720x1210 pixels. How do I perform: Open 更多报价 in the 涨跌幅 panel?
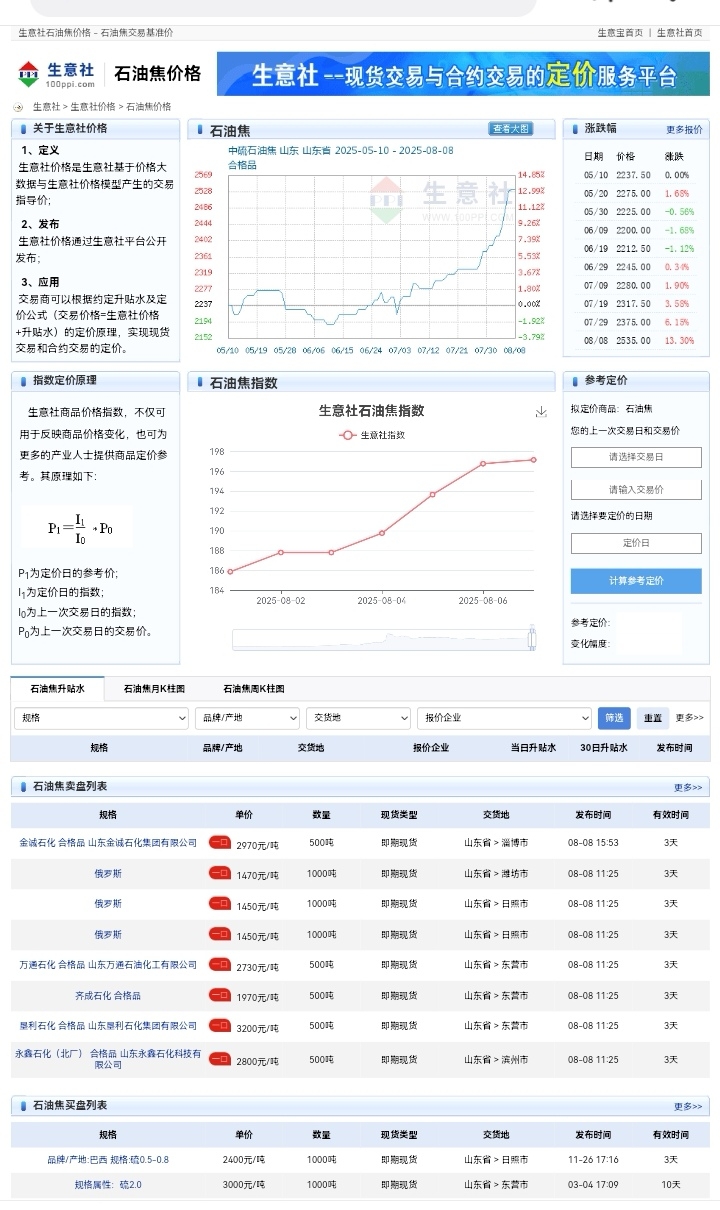coord(684,130)
